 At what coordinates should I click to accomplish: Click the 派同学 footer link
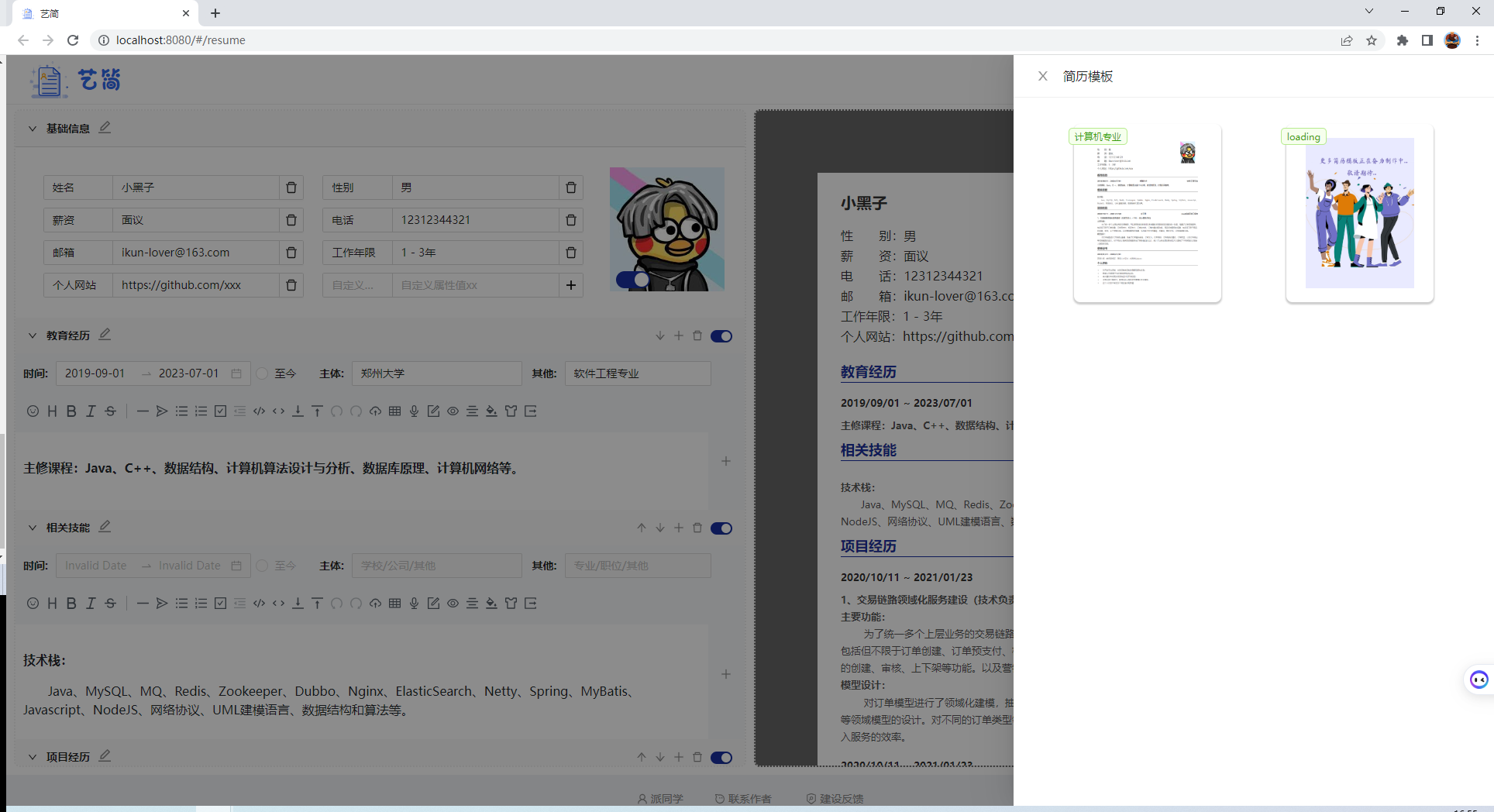pyautogui.click(x=660, y=799)
